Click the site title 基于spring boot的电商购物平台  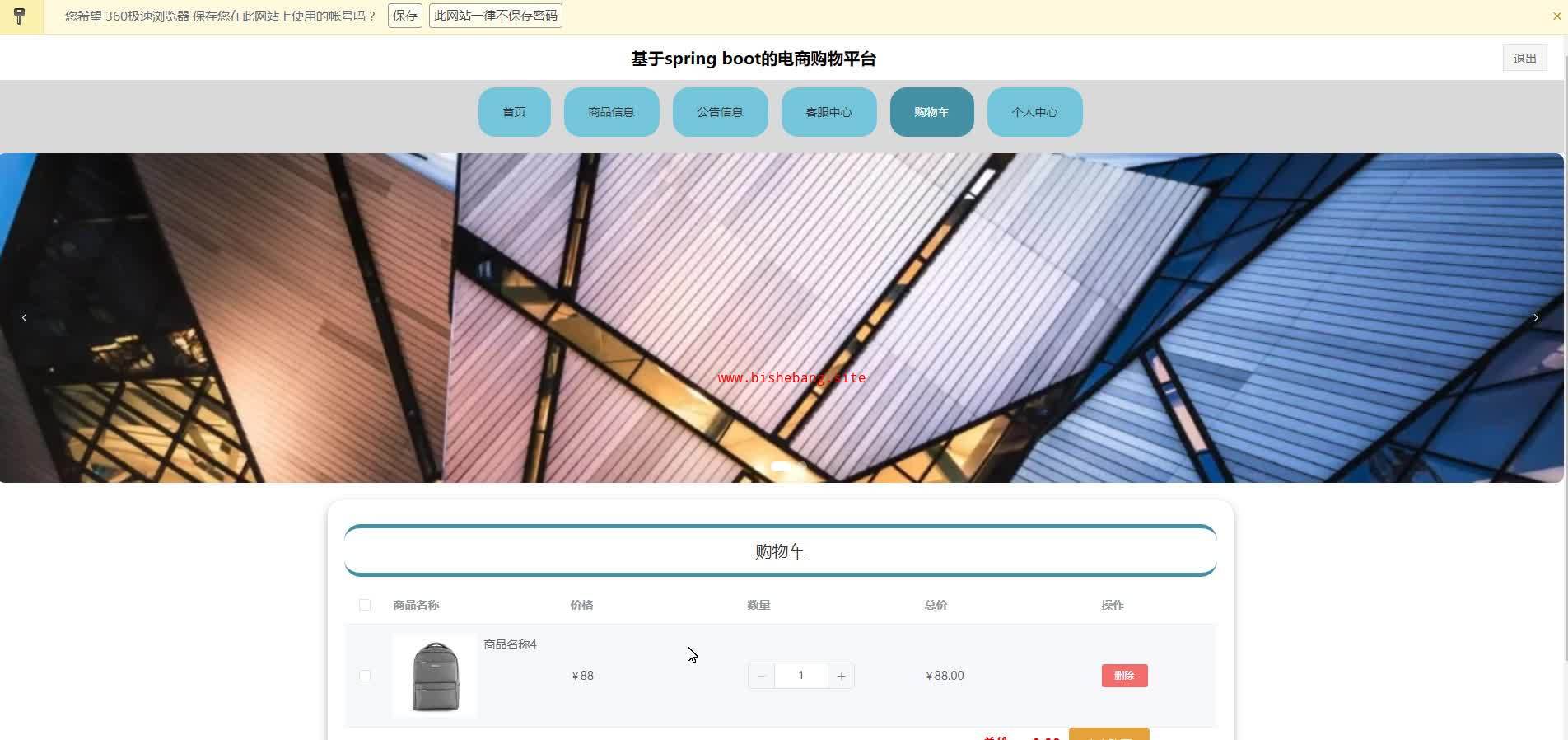[754, 59]
